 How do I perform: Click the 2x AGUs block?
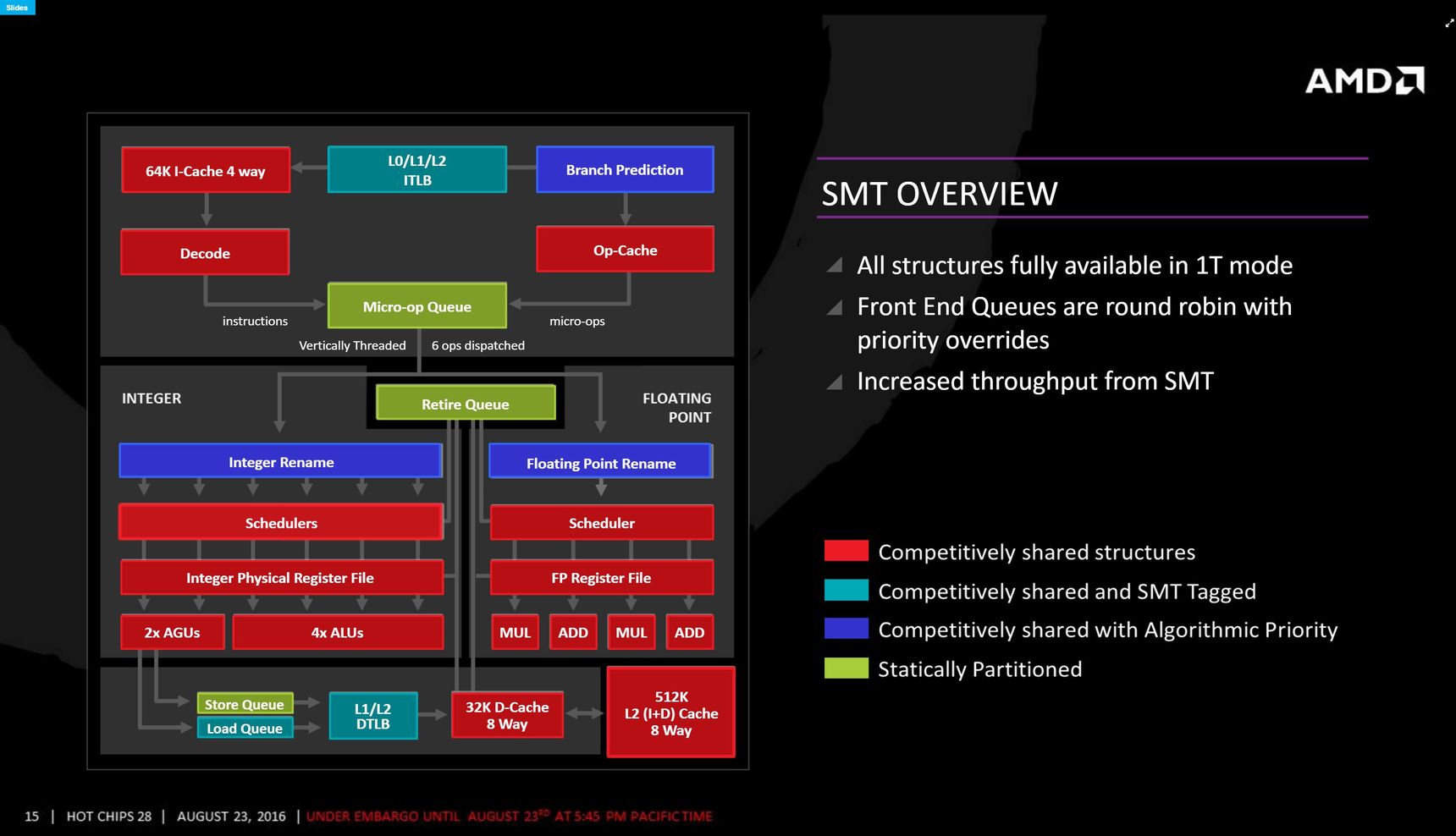tap(173, 632)
